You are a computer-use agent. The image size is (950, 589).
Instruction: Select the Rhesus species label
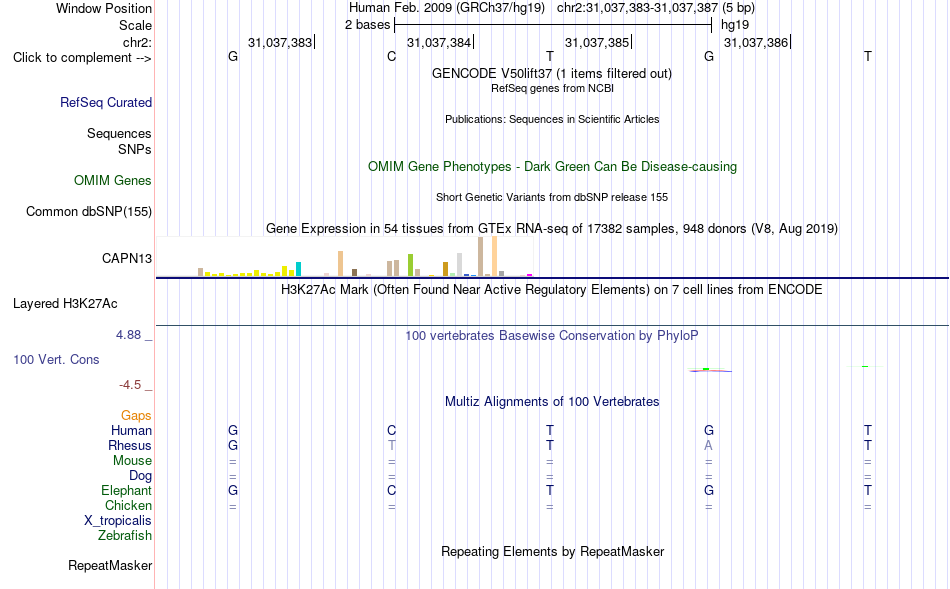[x=130, y=445]
